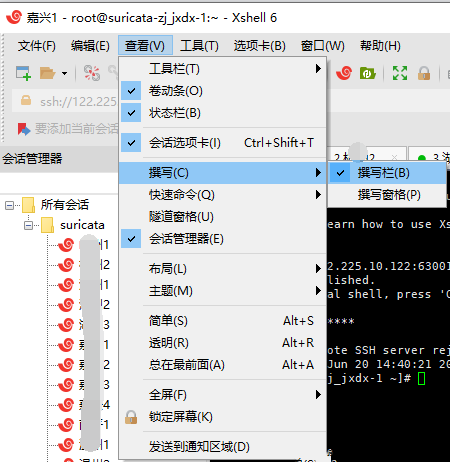Viewport: 450px width, 462px height.
Task: Expand the 撰写(C) submenu
Action: pos(222,173)
